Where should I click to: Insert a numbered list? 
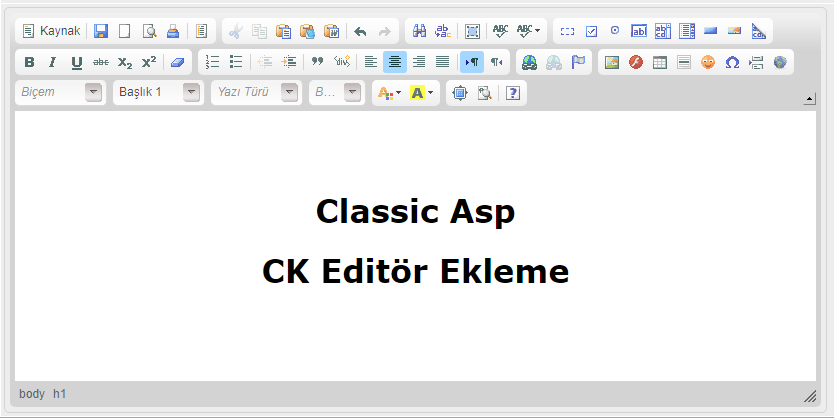212,62
